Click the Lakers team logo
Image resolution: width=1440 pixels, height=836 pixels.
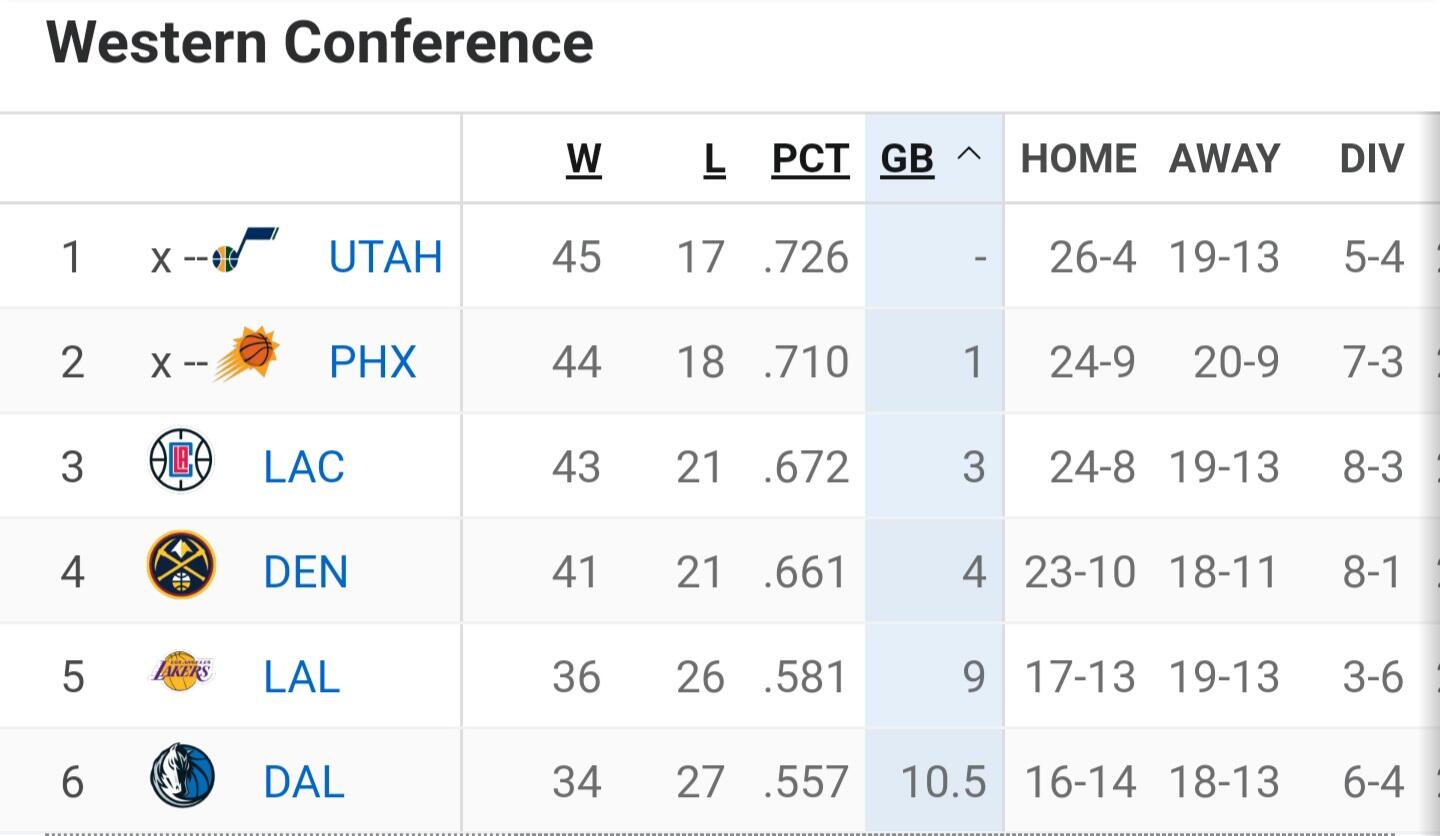181,671
